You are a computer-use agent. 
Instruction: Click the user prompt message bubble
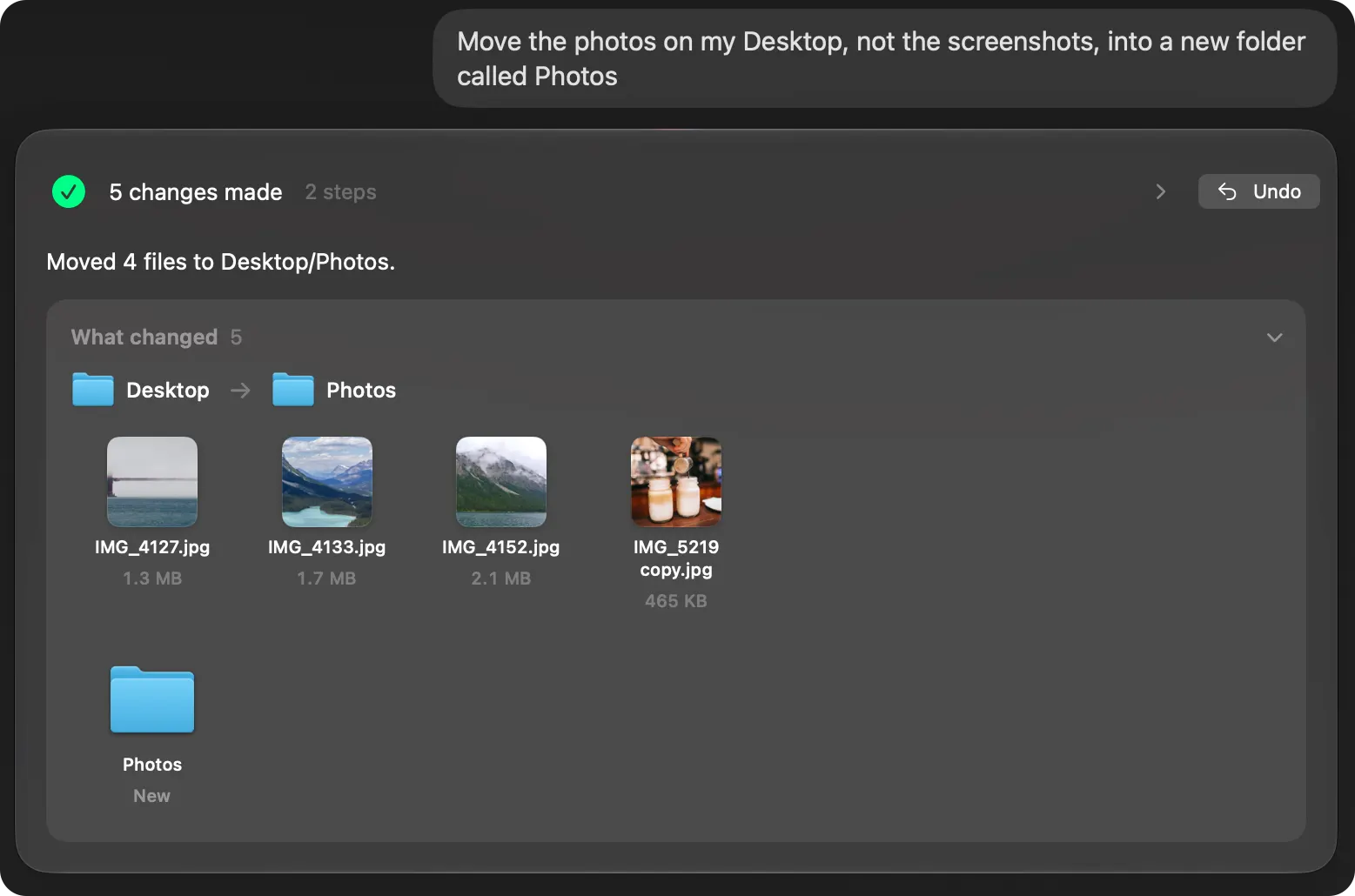(885, 58)
